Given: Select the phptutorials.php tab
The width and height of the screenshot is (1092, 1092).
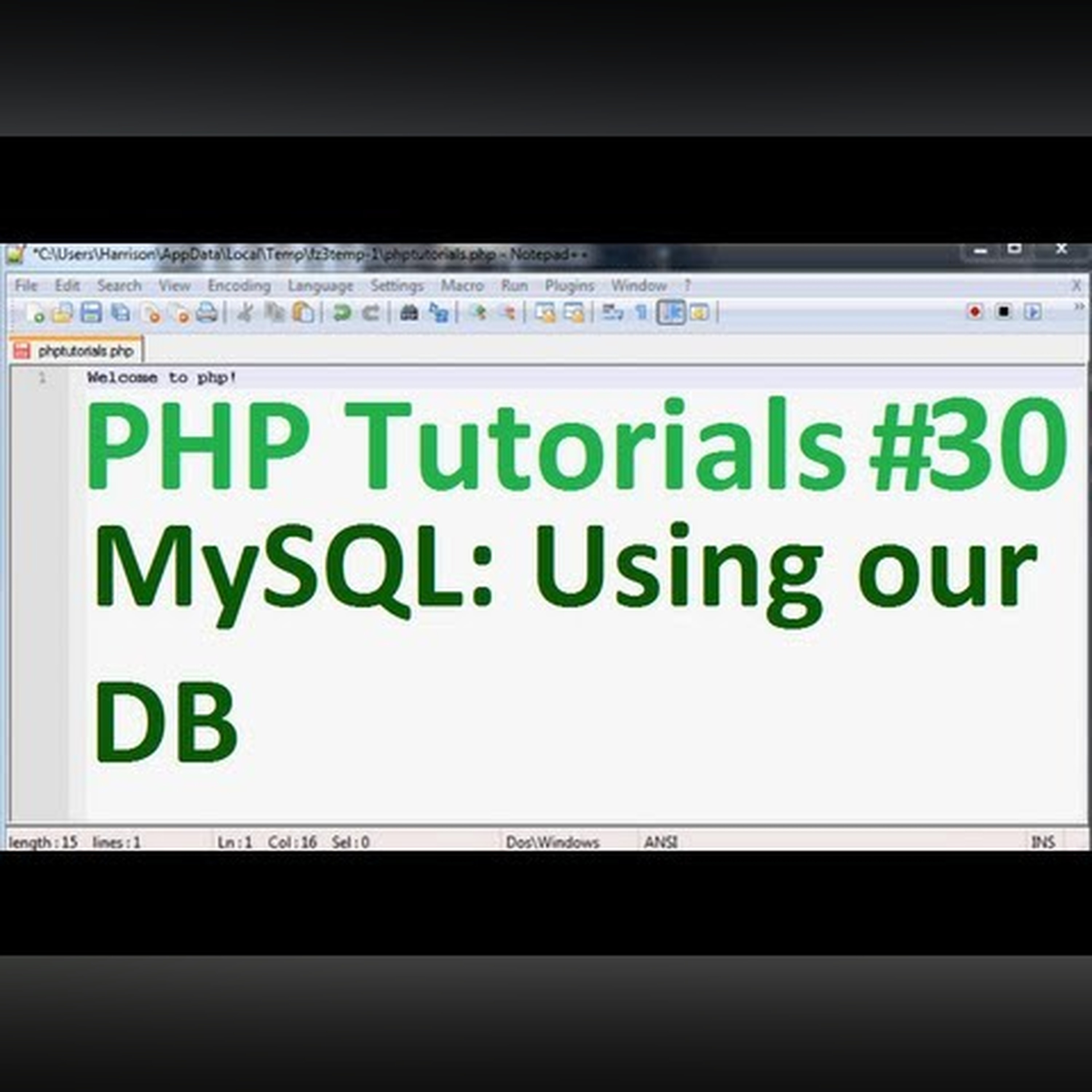Looking at the screenshot, I should [76, 351].
